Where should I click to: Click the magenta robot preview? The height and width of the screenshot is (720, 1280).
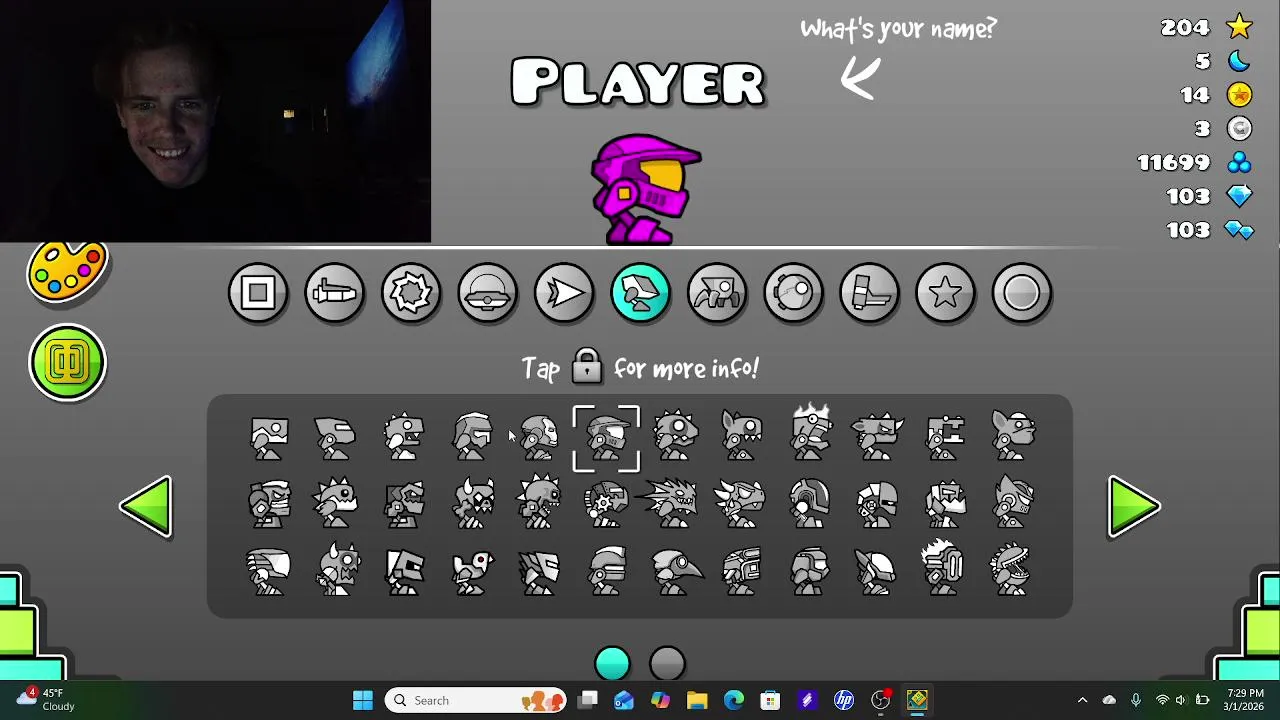click(x=646, y=189)
